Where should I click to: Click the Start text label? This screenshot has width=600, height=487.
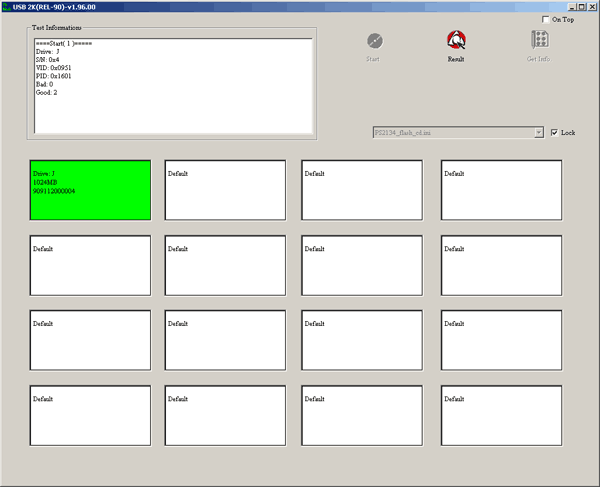click(x=373, y=60)
